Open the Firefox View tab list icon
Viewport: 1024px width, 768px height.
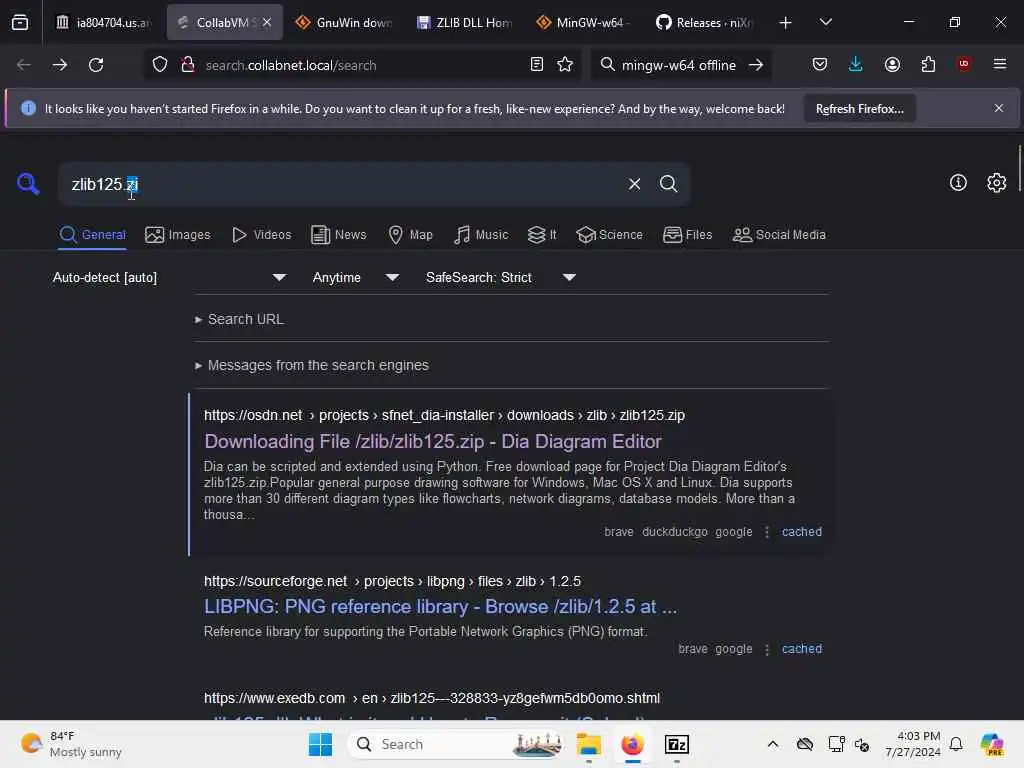[20, 22]
